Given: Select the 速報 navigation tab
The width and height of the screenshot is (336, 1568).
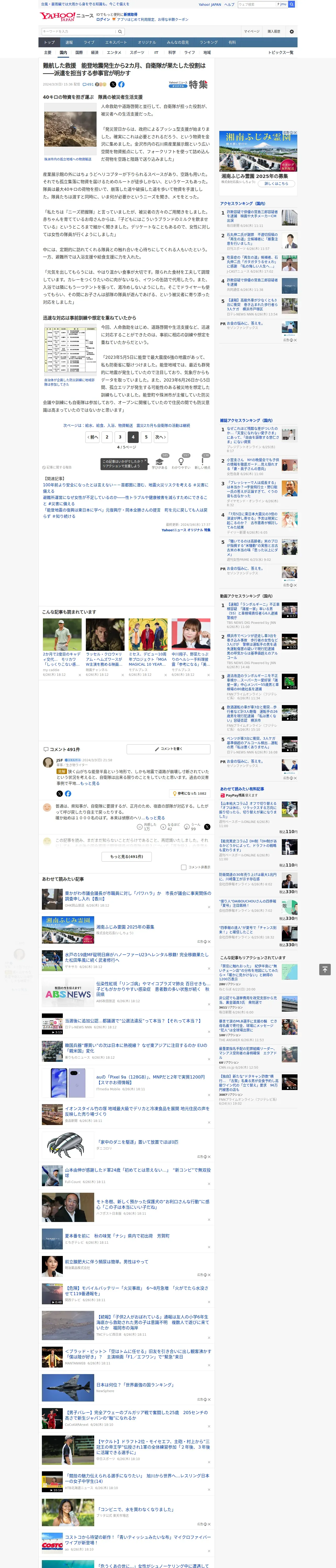Looking at the screenshot, I should [69, 43].
